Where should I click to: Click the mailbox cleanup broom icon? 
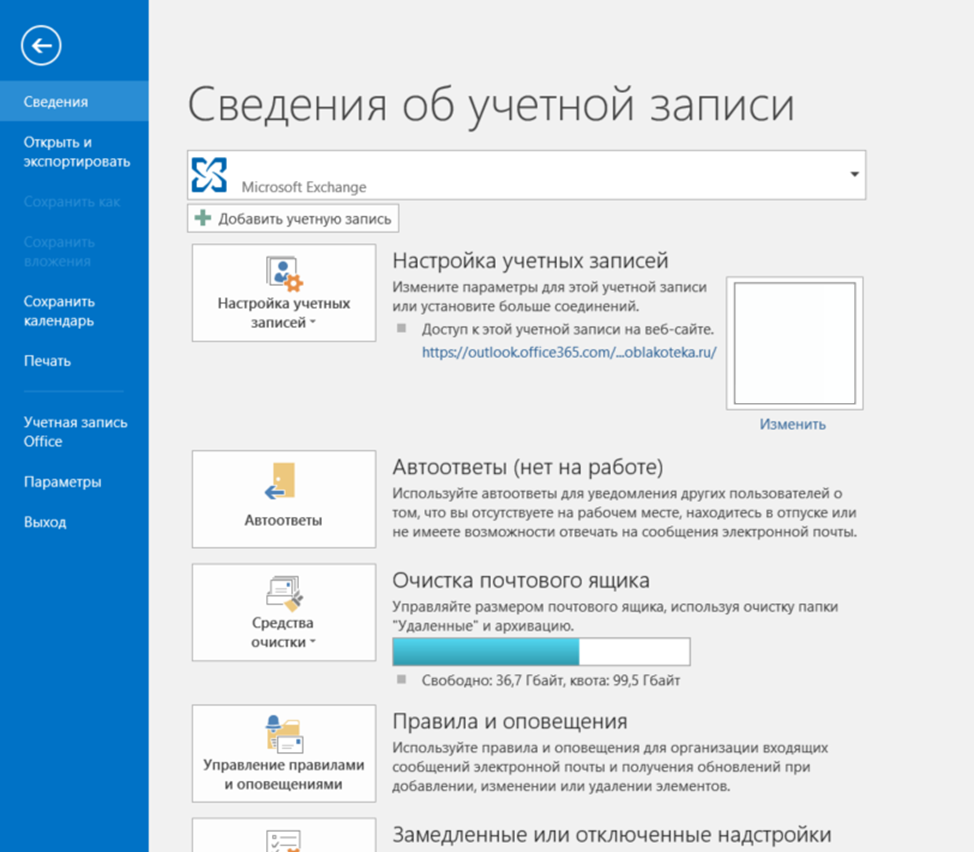coord(284,594)
